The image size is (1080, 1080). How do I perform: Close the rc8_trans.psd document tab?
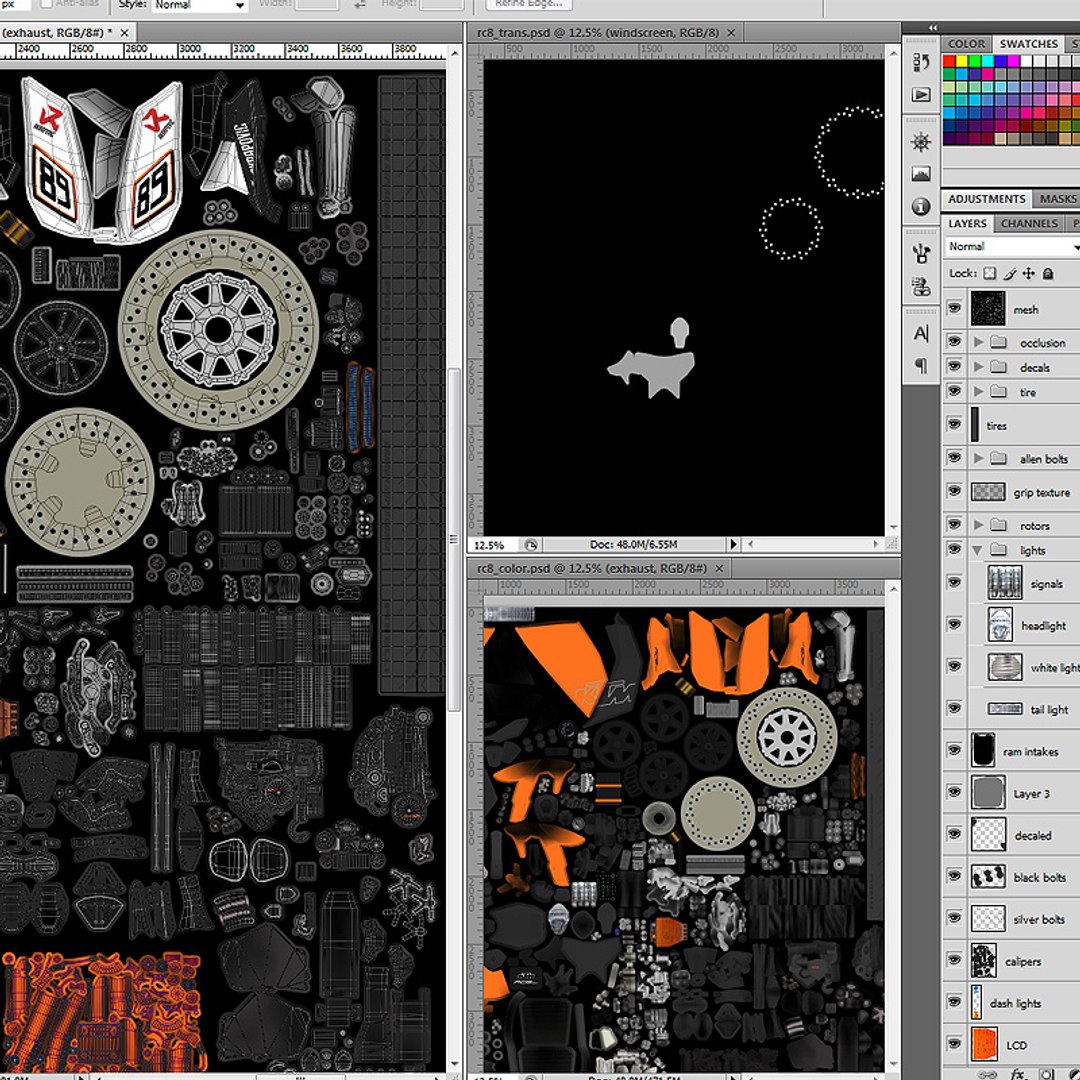731,32
